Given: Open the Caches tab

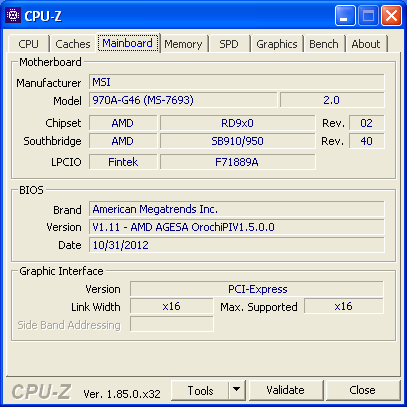Looking at the screenshot, I should [73, 44].
